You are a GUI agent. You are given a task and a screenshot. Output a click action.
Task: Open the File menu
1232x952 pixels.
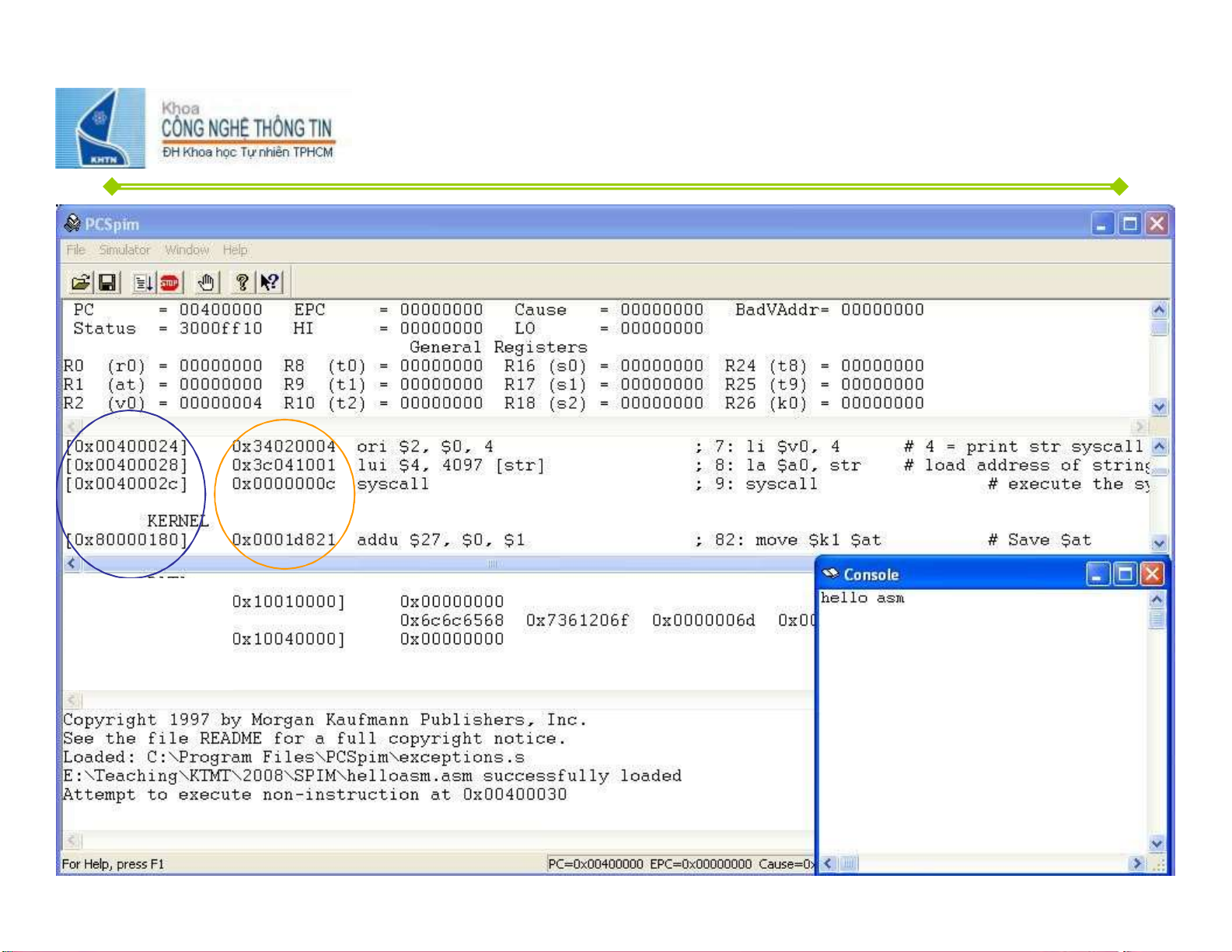point(75,249)
